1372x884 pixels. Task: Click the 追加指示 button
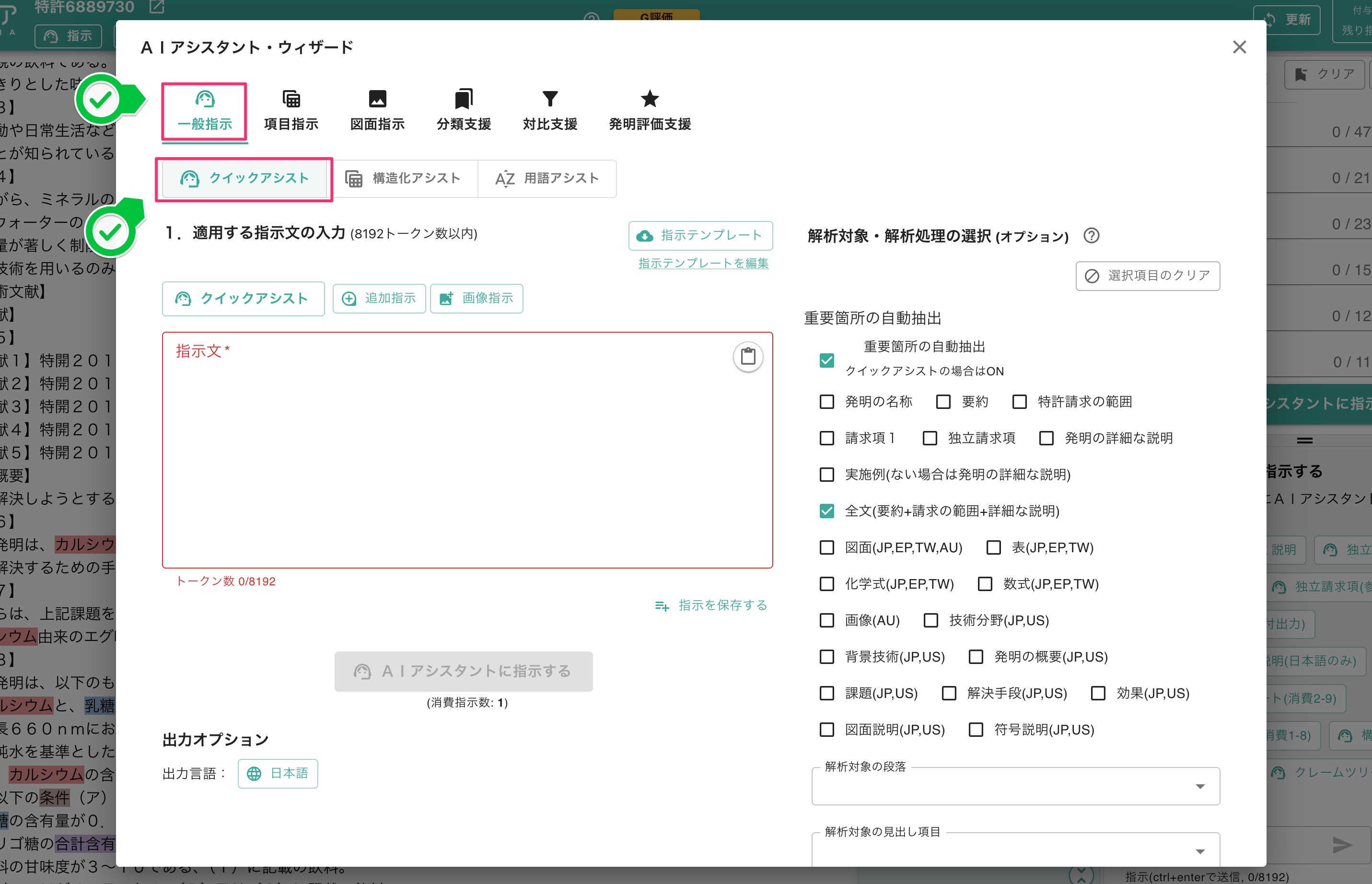click(379, 299)
